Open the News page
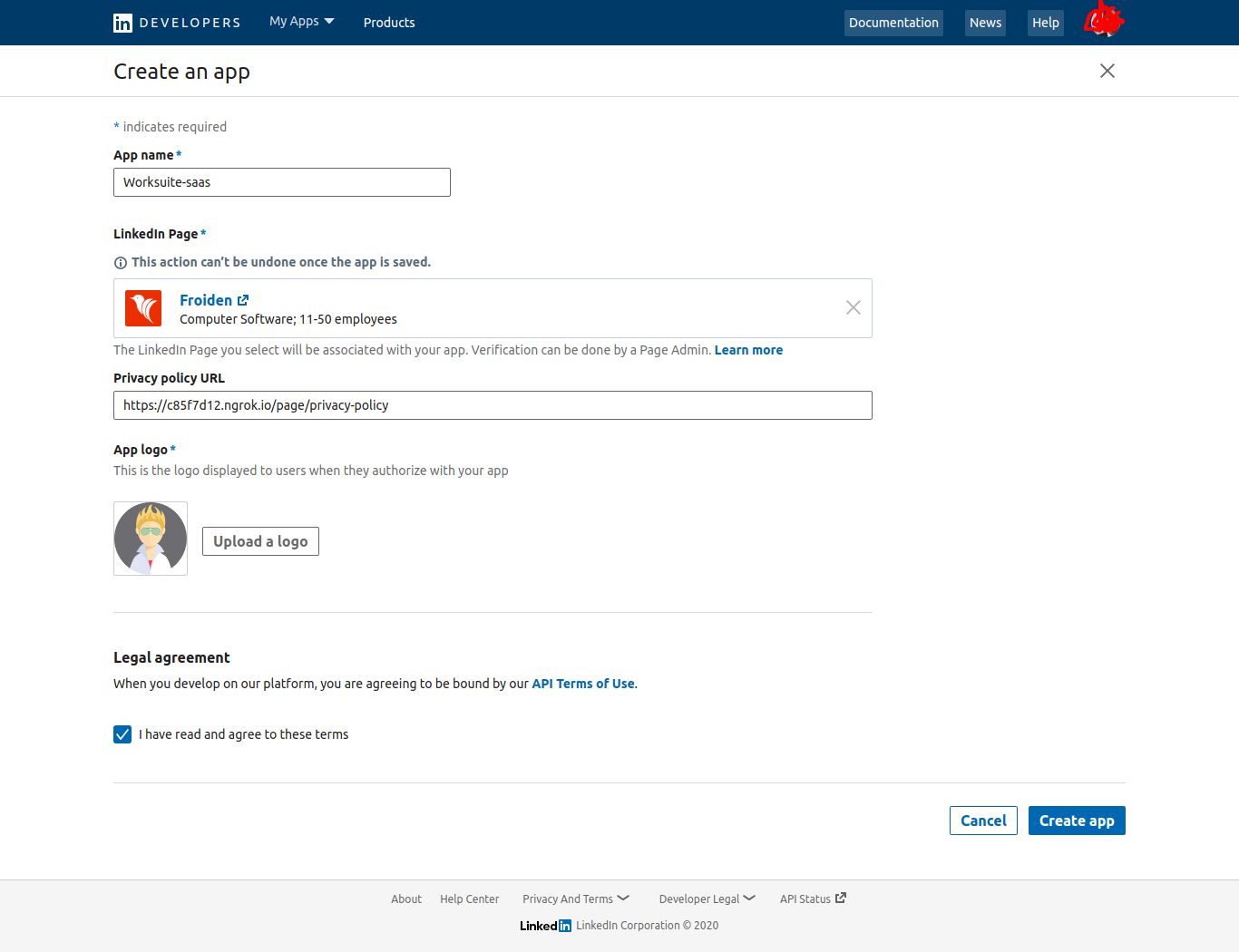1239x952 pixels. [985, 23]
